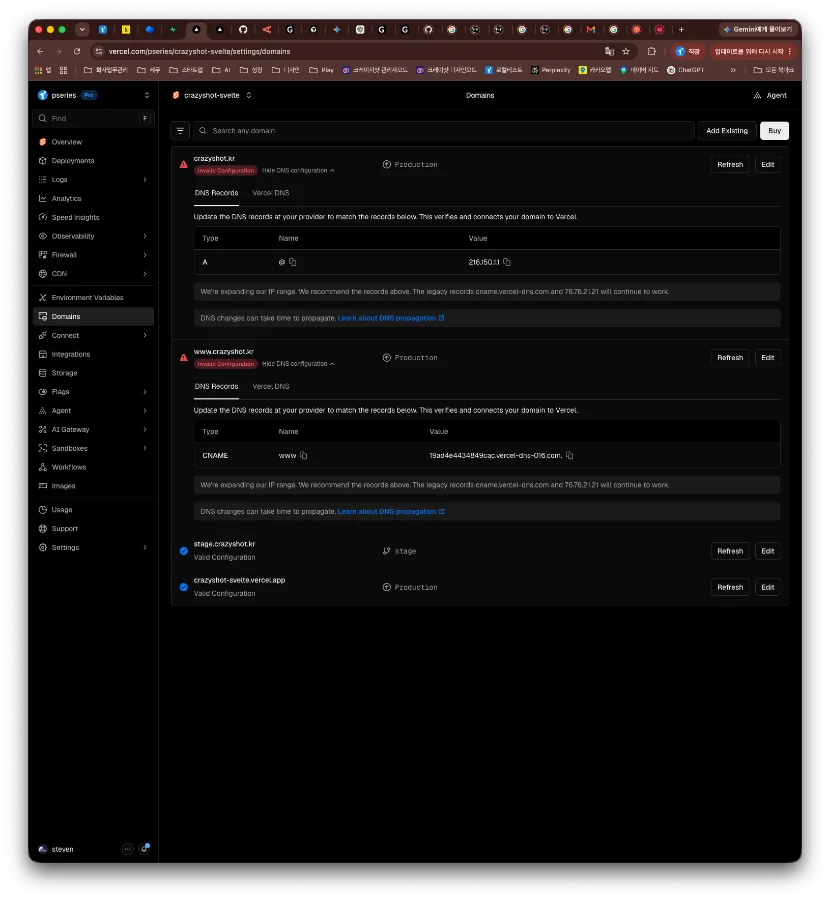Expand the Logs sidebar chevron

(x=145, y=180)
